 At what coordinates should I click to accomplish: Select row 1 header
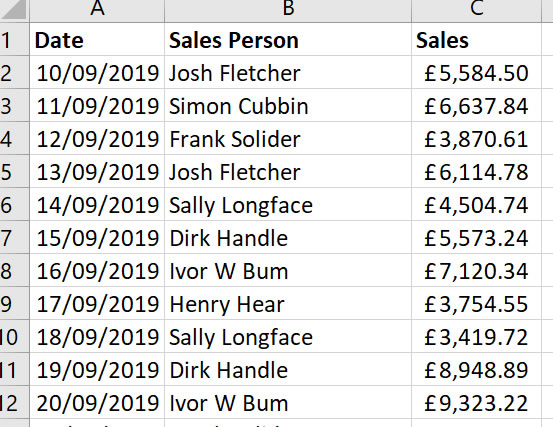point(14,39)
